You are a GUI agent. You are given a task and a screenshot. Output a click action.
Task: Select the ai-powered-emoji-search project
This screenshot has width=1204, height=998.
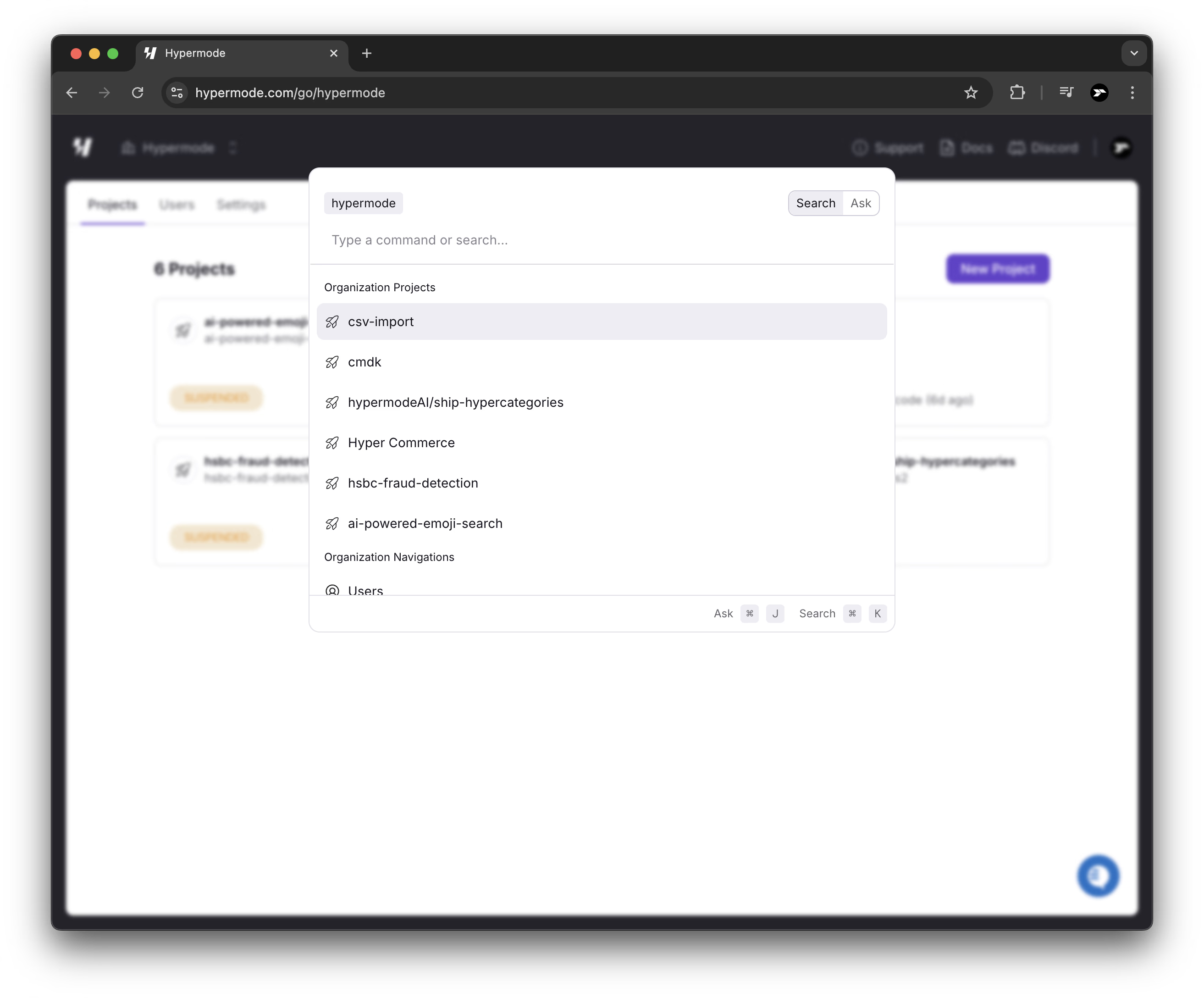coord(602,523)
